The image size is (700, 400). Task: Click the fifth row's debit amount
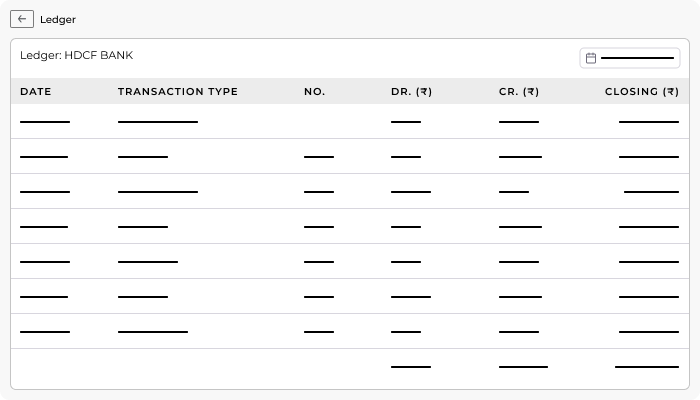(x=406, y=262)
